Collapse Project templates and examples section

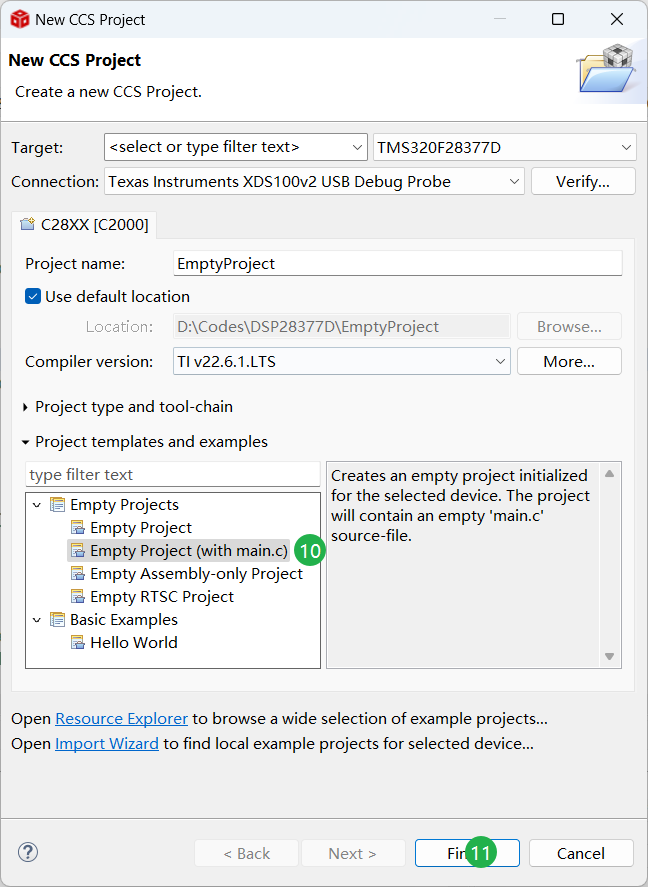coord(26,442)
